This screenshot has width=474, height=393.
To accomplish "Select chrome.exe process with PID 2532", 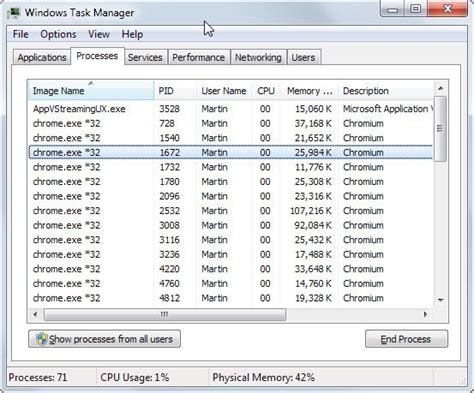I will click(231, 211).
